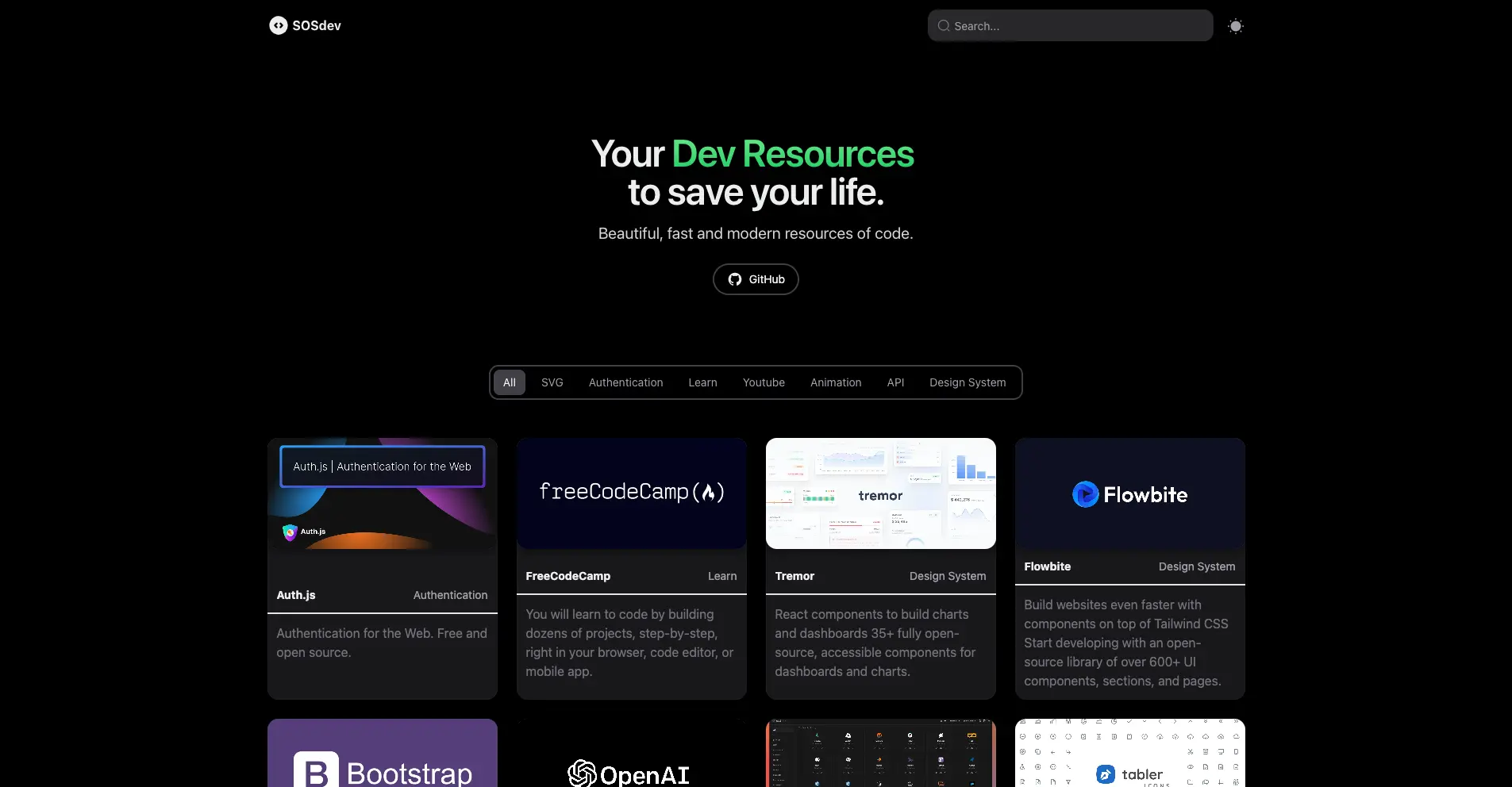Click the OpenAI logo
This screenshot has width=1512, height=787.
pos(582,774)
